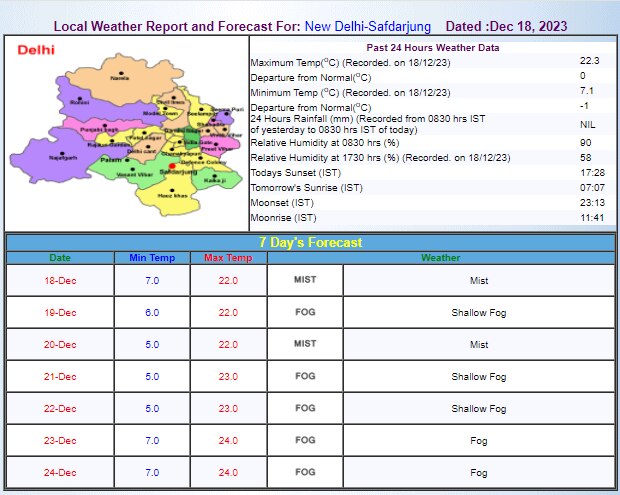This screenshot has width=620, height=495.
Task: Click min temp '5.0' in the 20-Dec row
Action: pos(152,345)
